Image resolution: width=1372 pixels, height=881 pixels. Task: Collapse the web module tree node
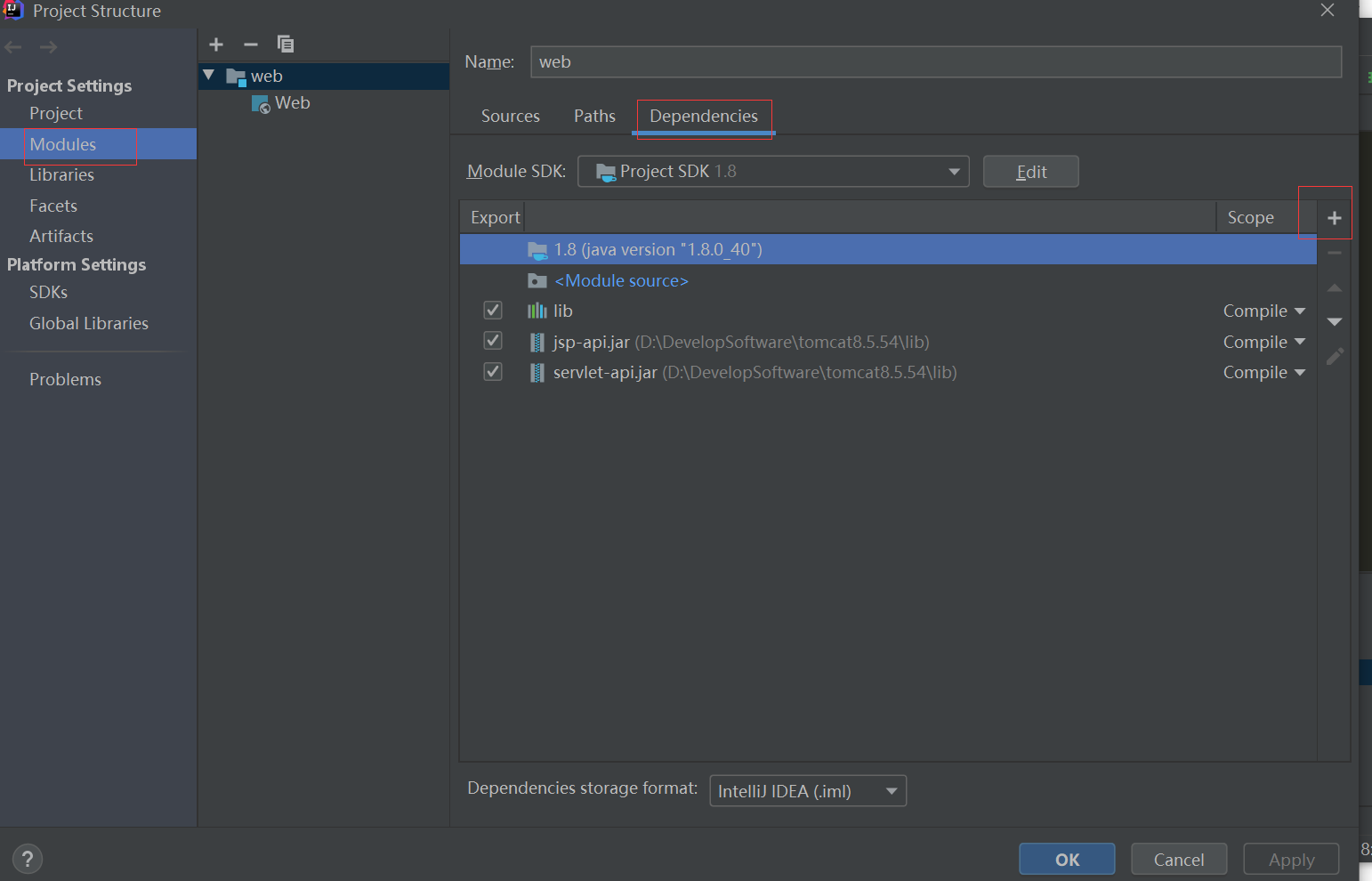pos(209,76)
